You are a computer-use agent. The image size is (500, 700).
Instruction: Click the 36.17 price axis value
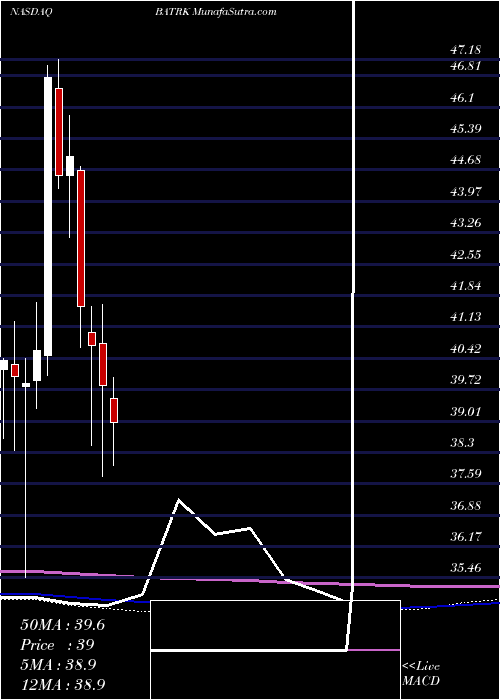[x=465, y=537]
